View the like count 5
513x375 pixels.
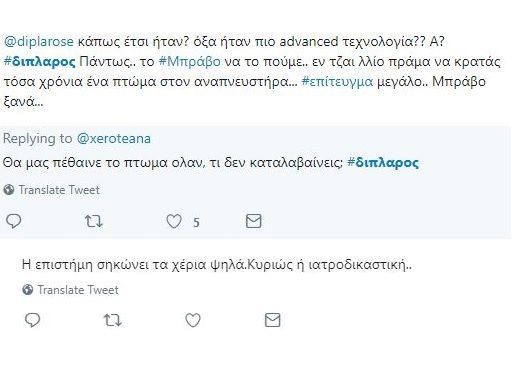tap(196, 222)
